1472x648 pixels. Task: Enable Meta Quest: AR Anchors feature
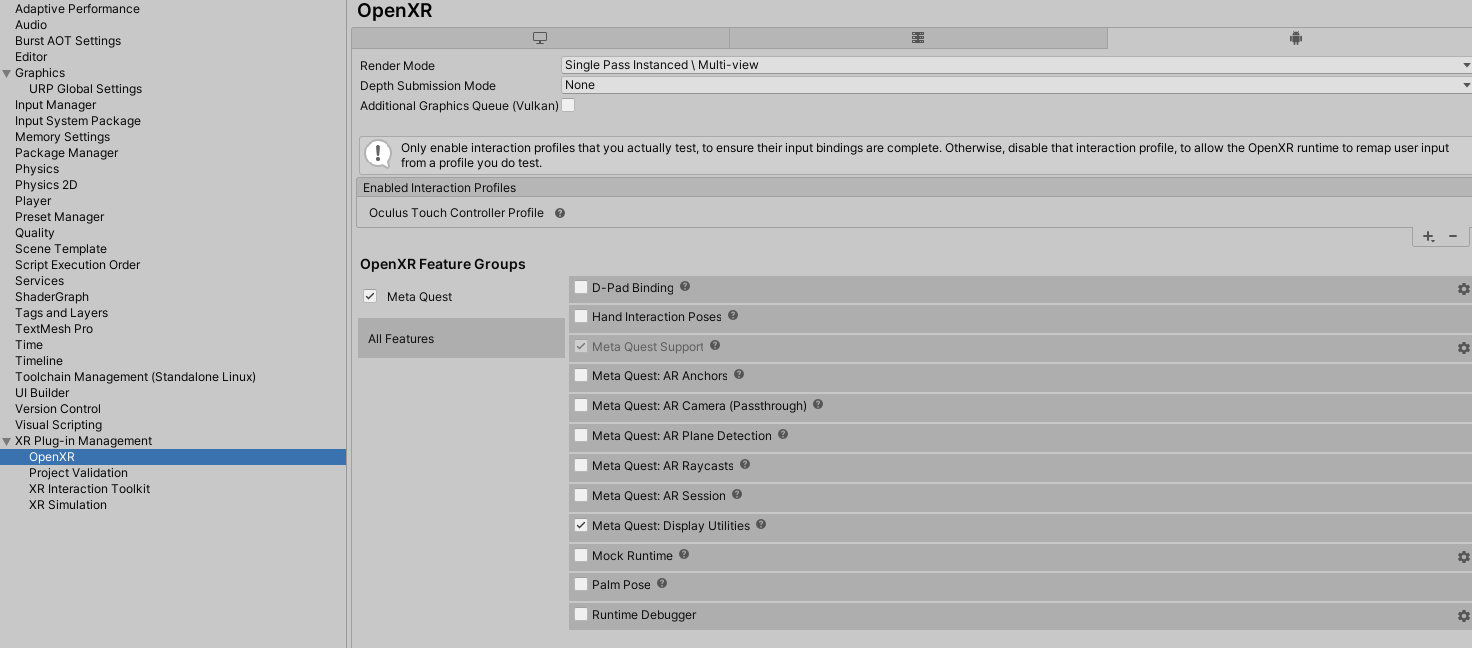(581, 375)
